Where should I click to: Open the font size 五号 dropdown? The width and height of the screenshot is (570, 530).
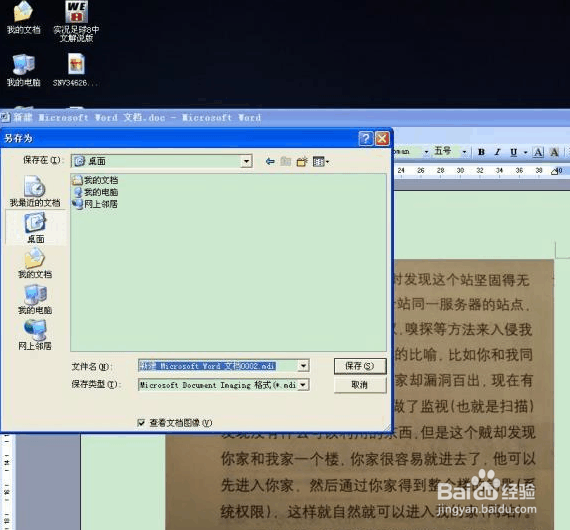pyautogui.click(x=464, y=152)
